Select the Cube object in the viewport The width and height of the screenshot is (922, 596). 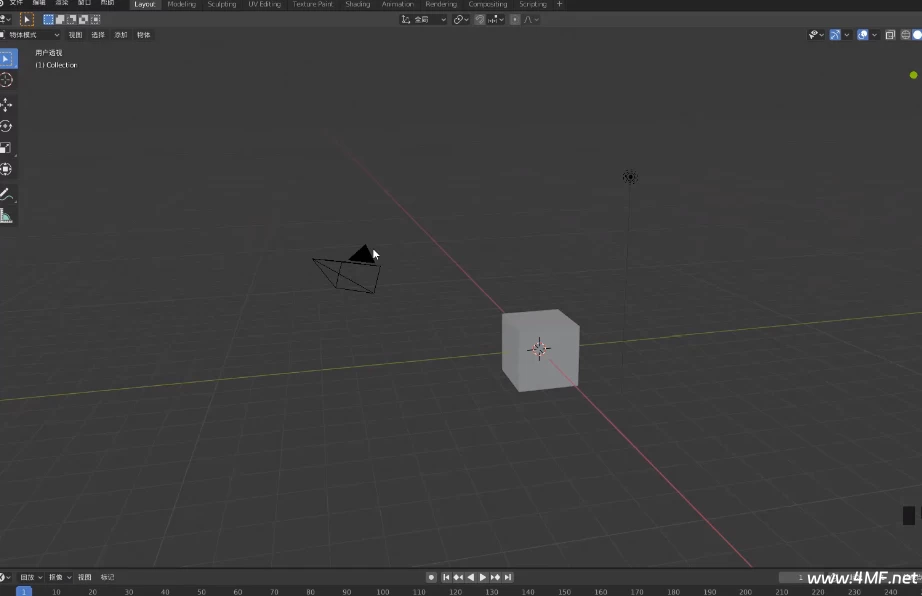click(540, 349)
